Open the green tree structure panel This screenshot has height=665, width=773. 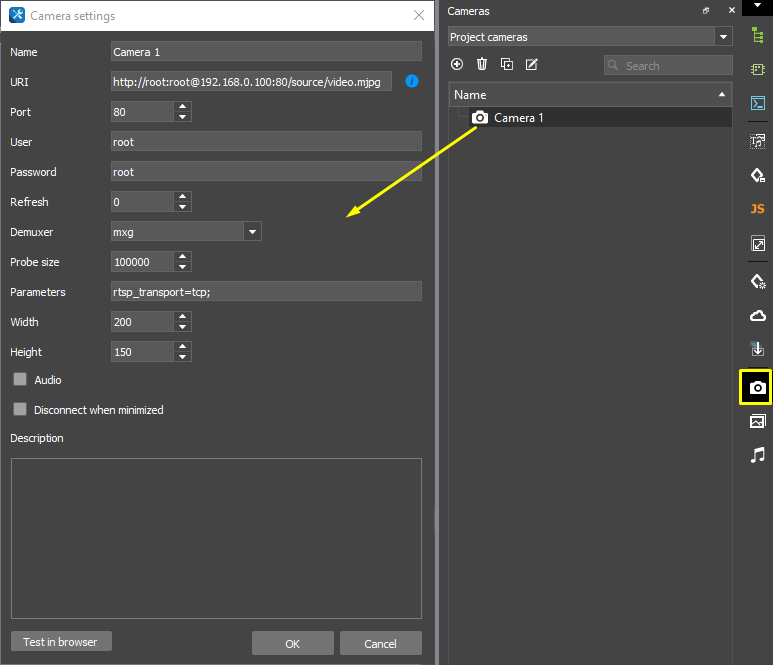757,36
